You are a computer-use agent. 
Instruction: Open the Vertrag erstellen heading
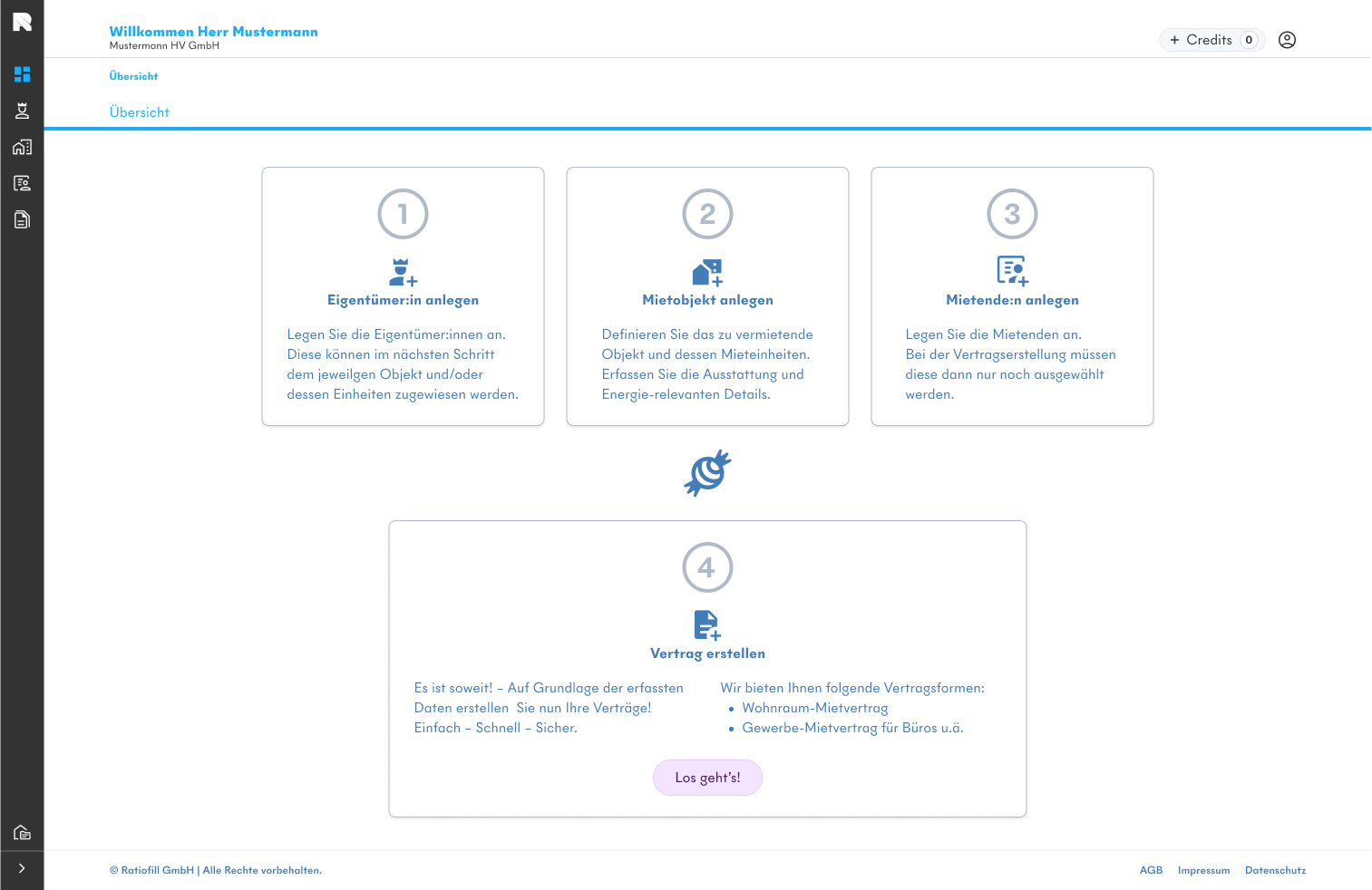coord(707,653)
